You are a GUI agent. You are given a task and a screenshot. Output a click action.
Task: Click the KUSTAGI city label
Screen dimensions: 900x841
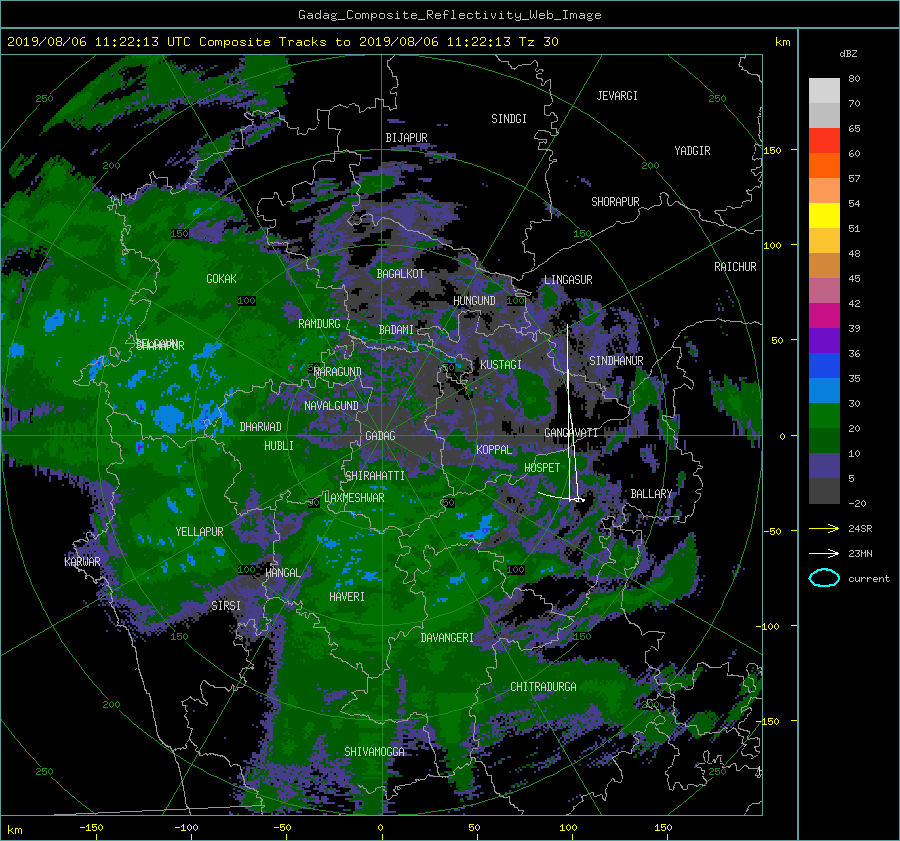501,365
